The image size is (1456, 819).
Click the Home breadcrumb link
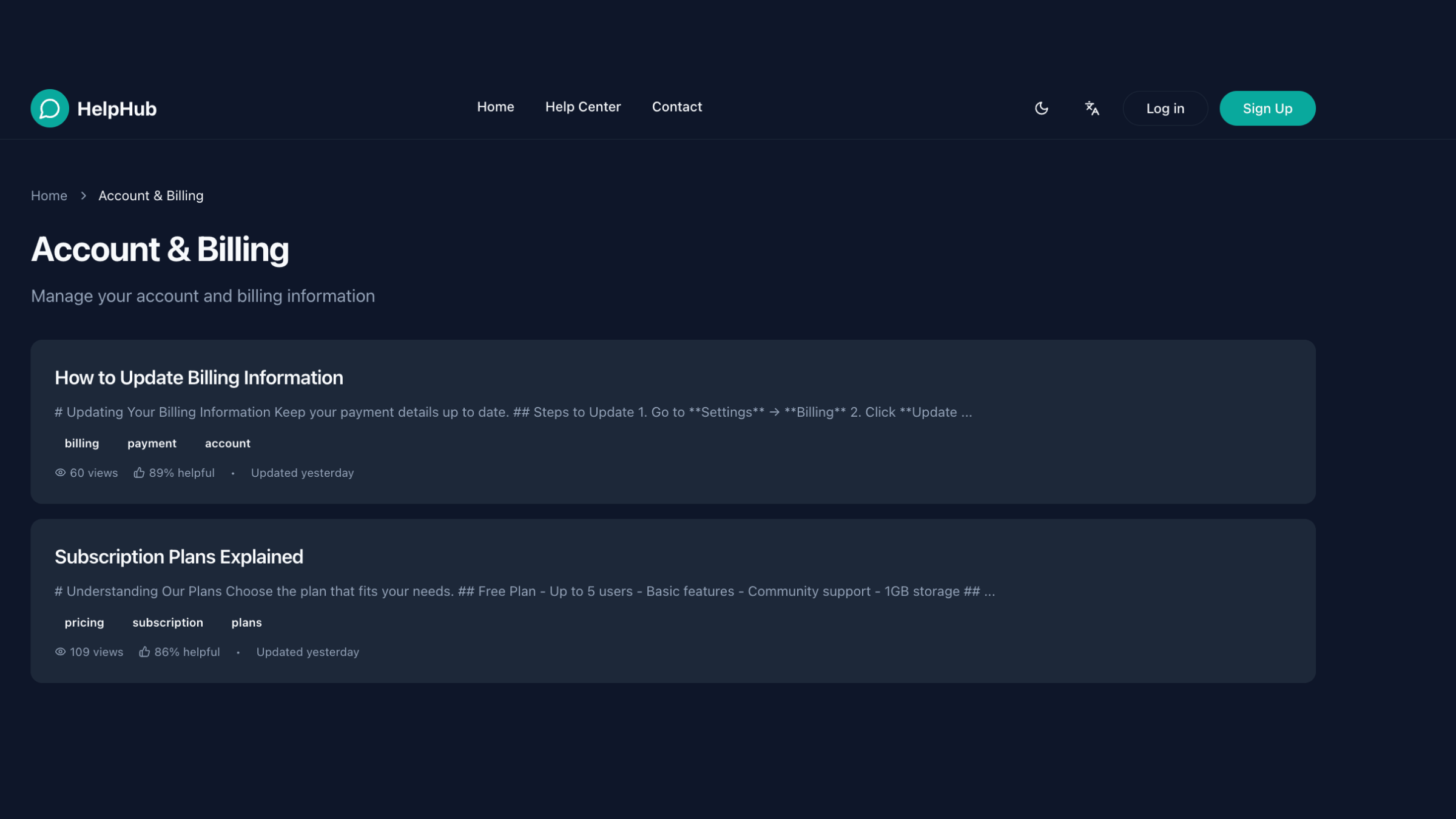(49, 195)
